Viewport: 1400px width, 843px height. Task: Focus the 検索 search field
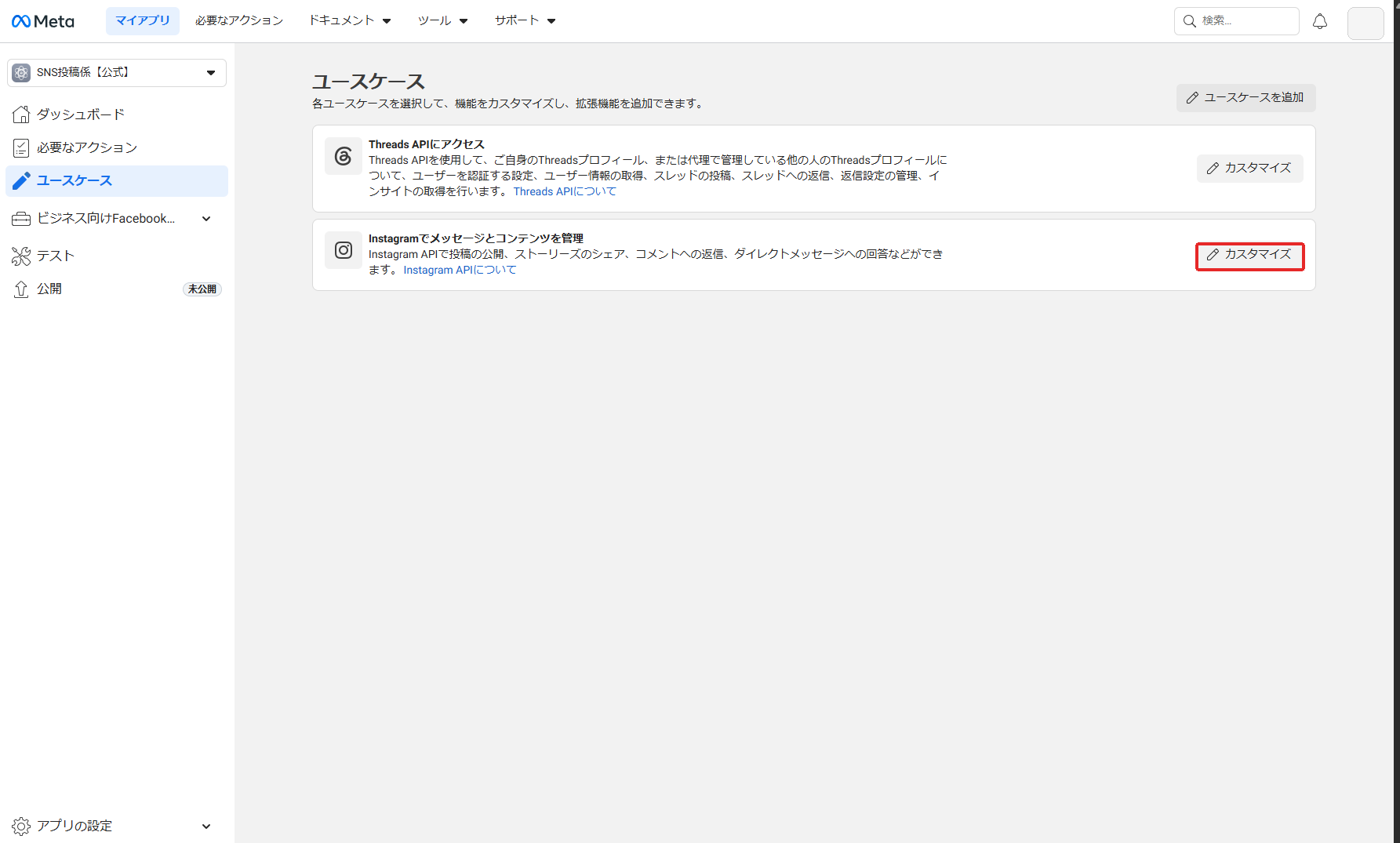tap(1237, 21)
